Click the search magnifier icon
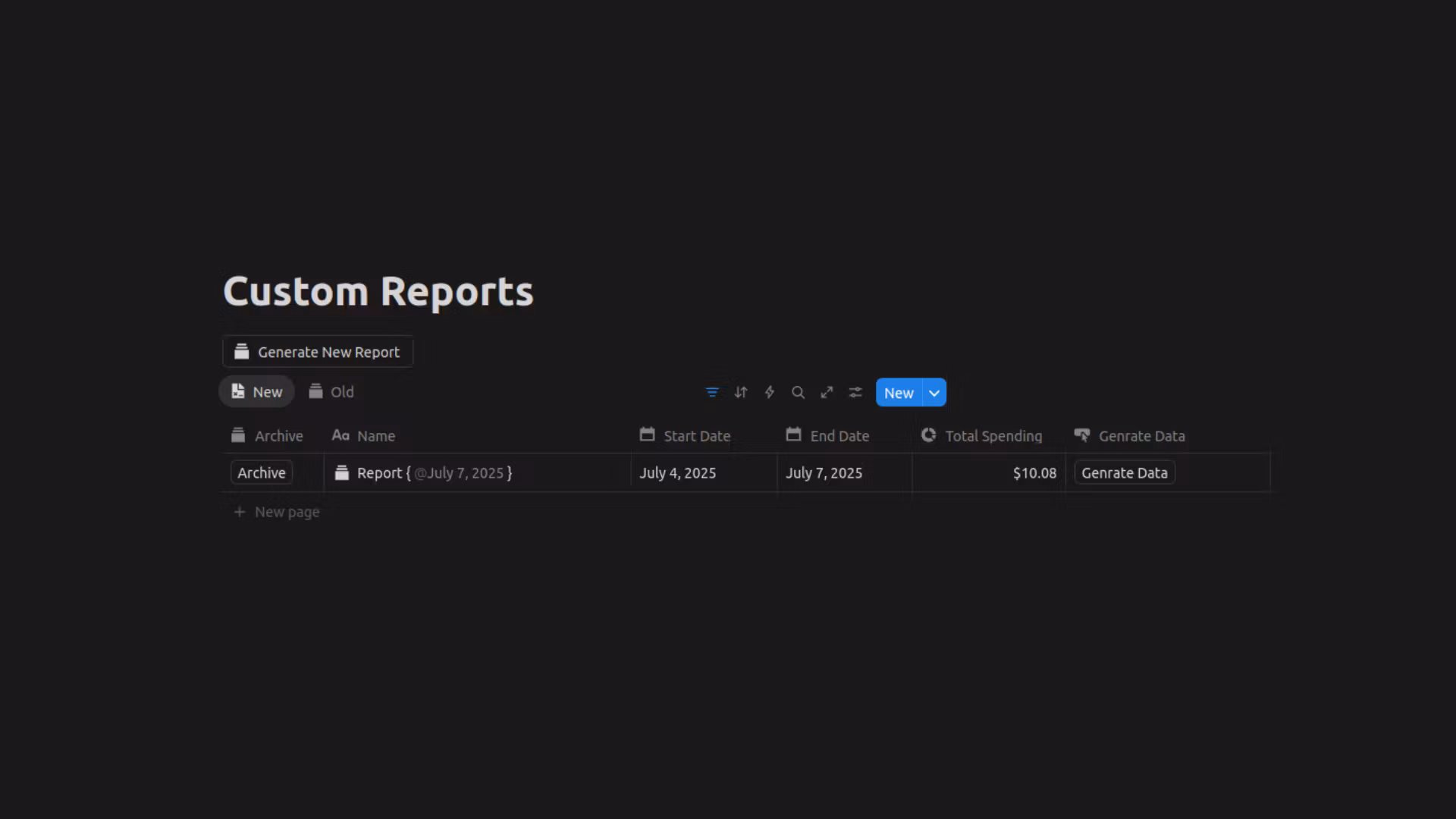 click(798, 392)
